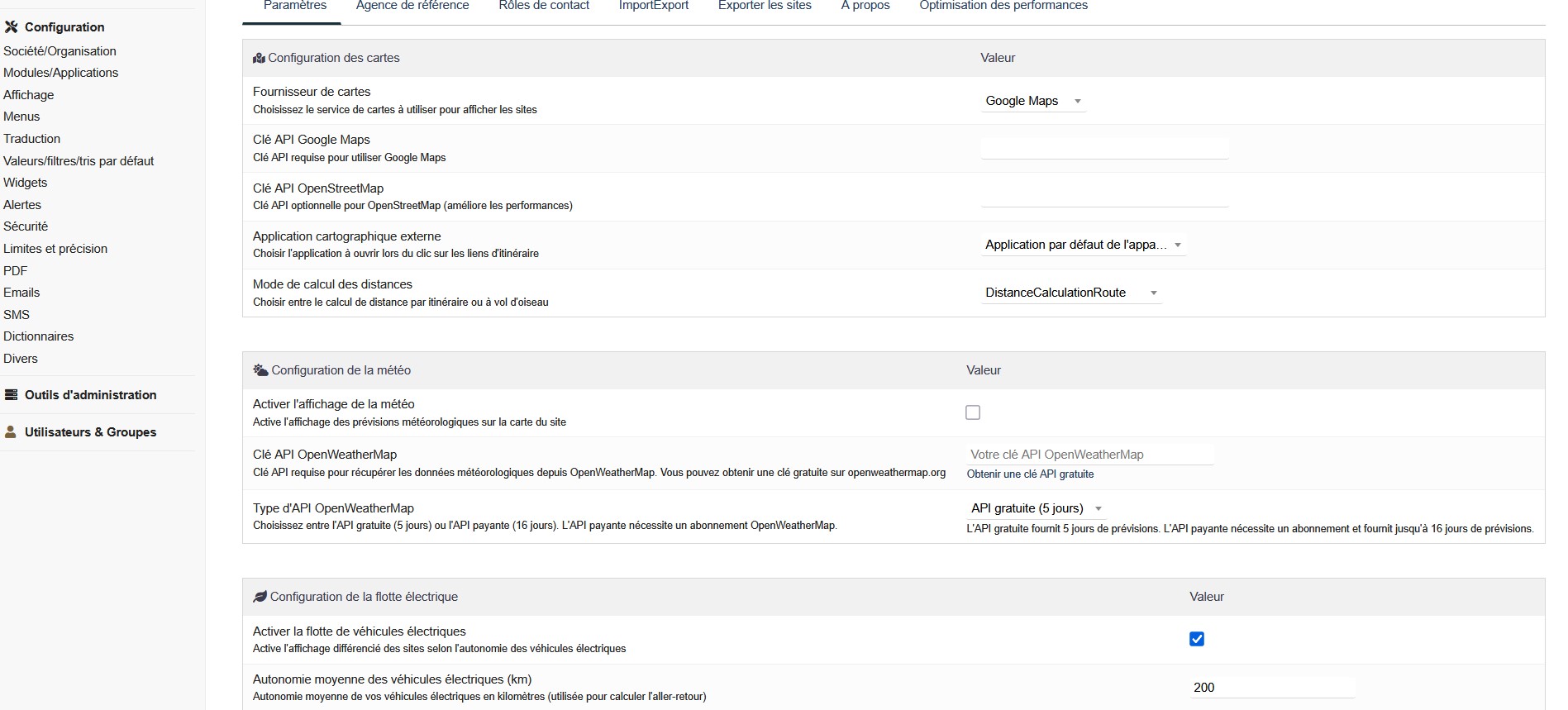Open the Widgets settings page
1568x710 pixels.
25,183
